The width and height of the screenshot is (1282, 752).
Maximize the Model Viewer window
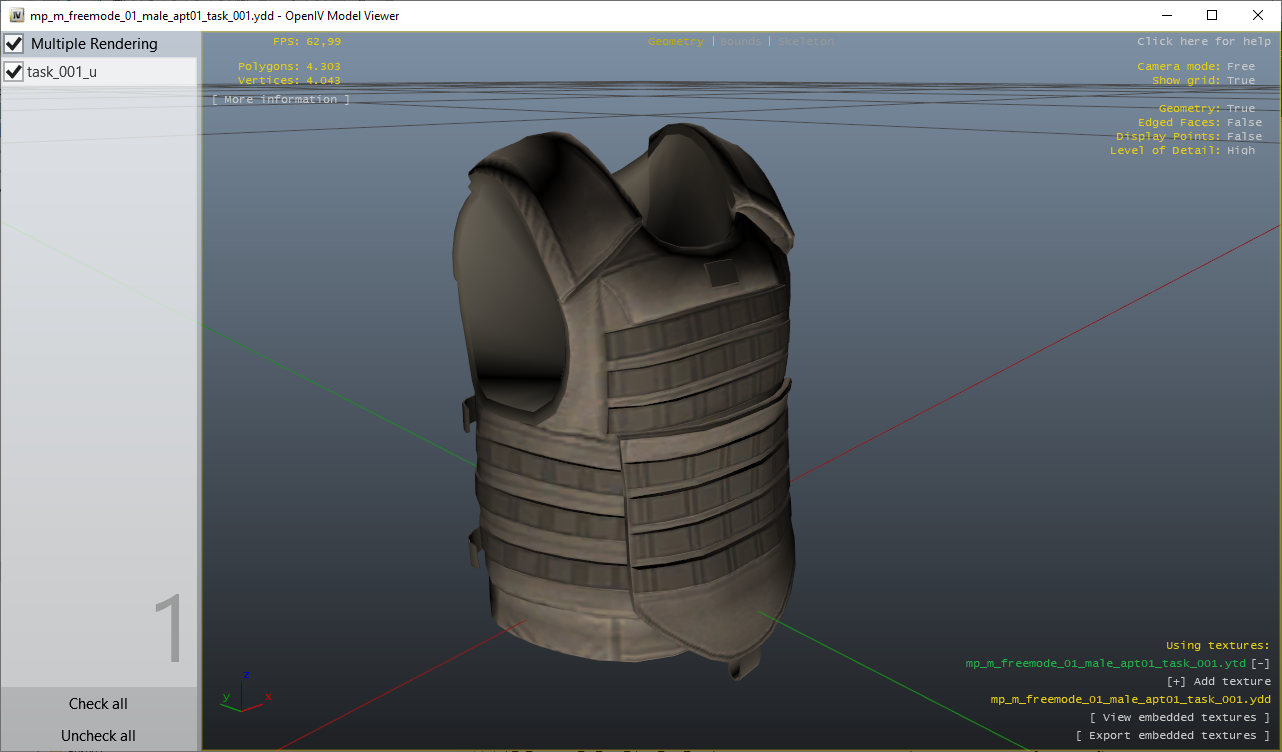[x=1212, y=15]
